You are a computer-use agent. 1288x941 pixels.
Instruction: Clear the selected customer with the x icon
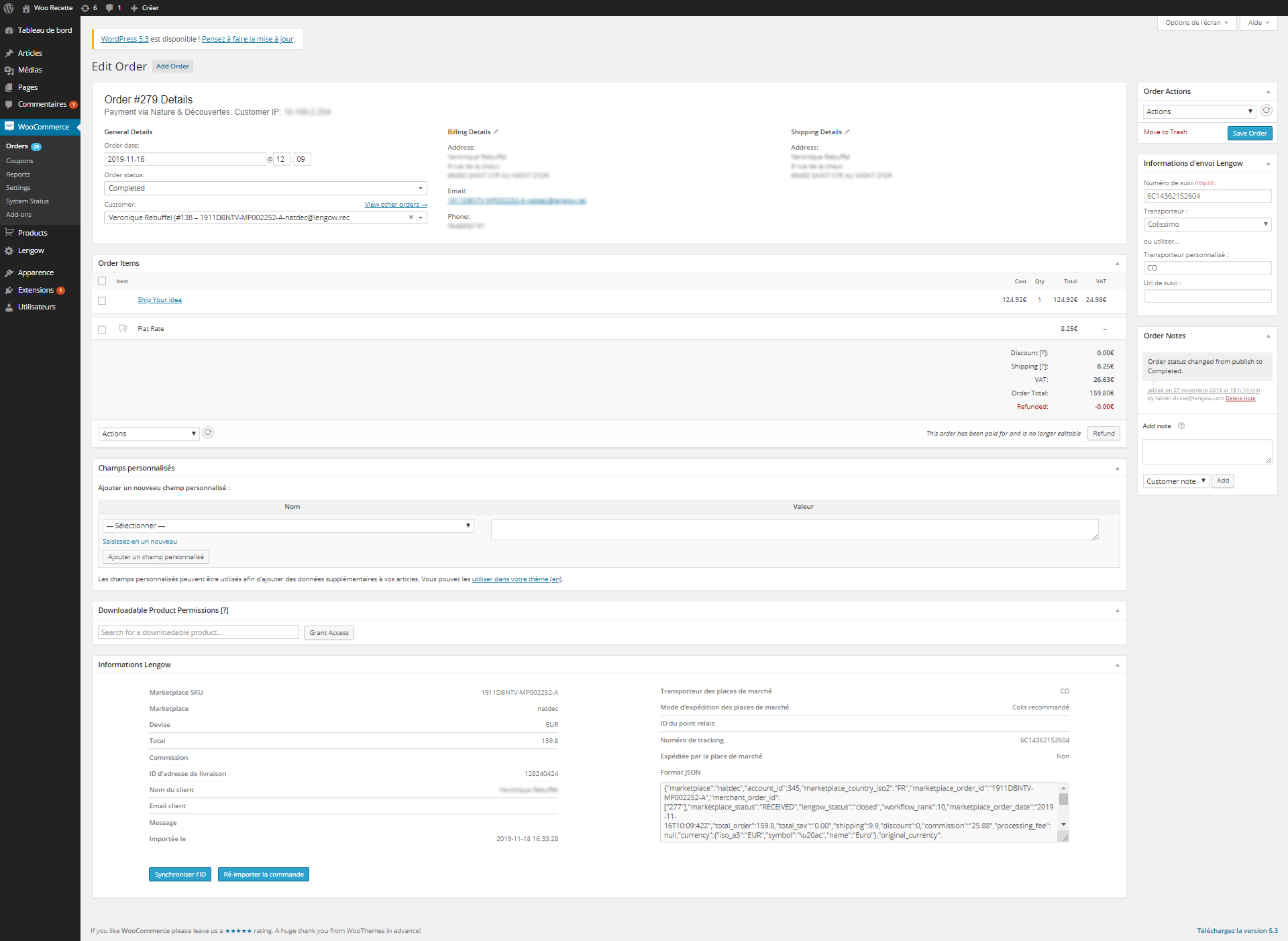411,217
